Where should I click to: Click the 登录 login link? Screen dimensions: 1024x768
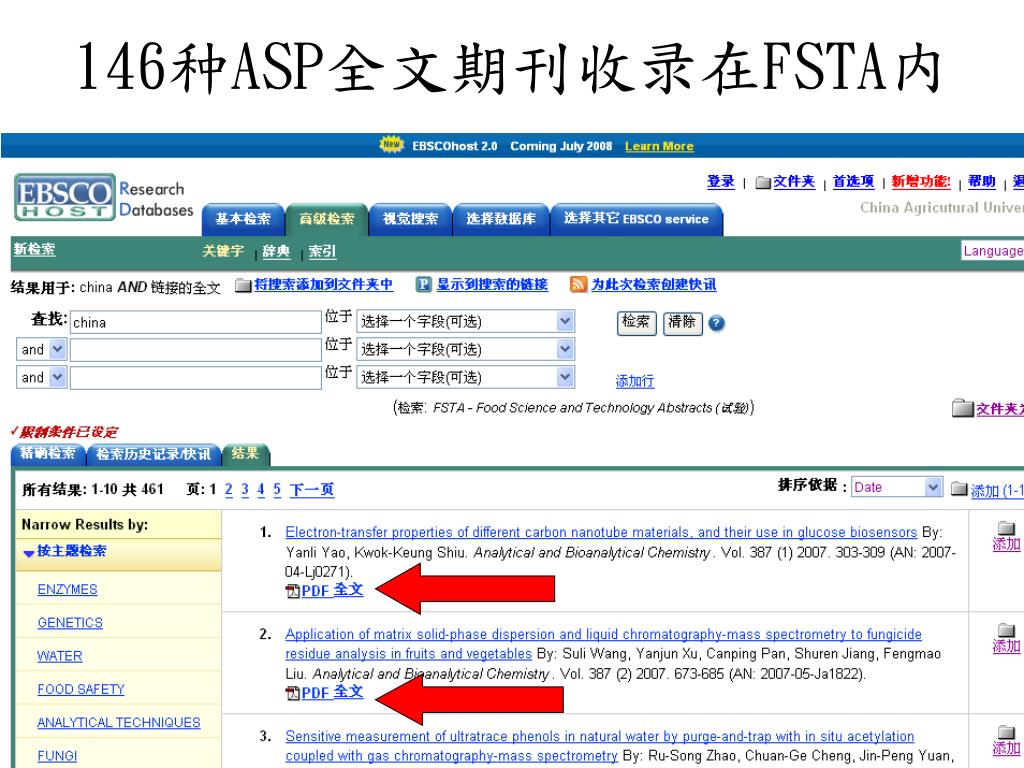(721, 182)
